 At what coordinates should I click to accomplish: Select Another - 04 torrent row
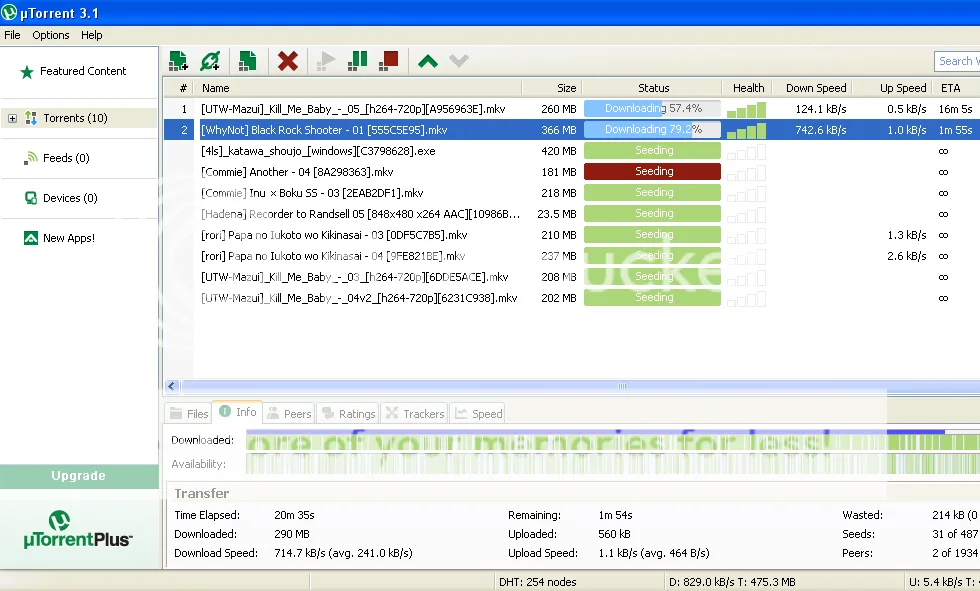coord(571,172)
